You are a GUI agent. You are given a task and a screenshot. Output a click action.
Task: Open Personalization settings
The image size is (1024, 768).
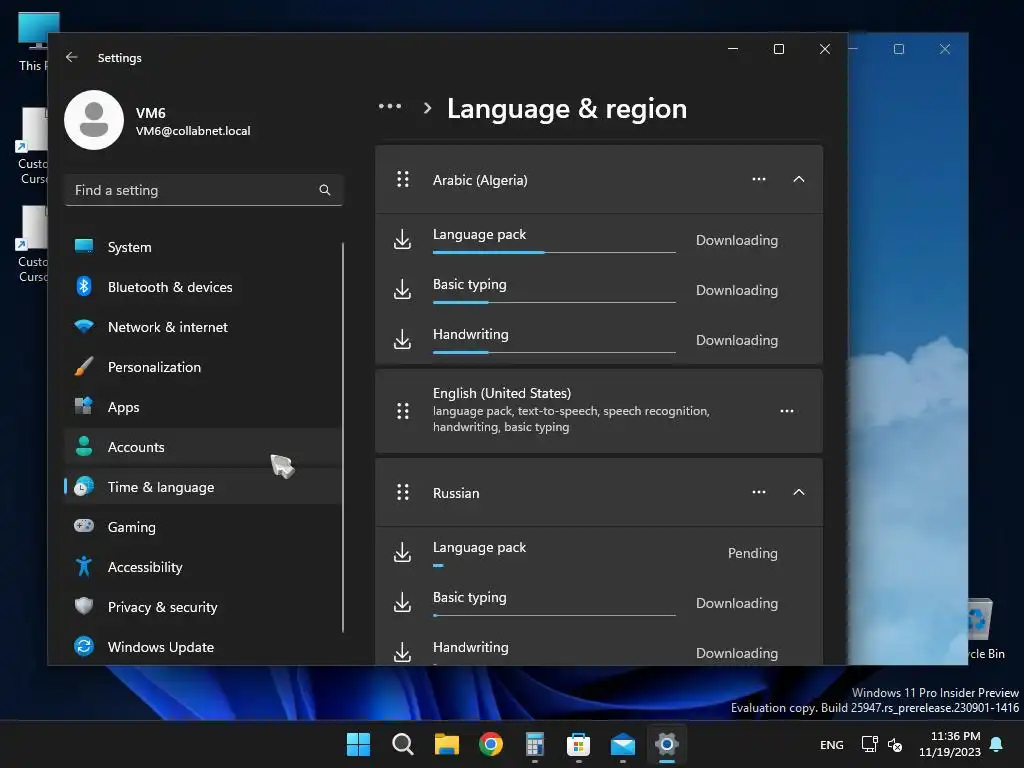(202, 367)
